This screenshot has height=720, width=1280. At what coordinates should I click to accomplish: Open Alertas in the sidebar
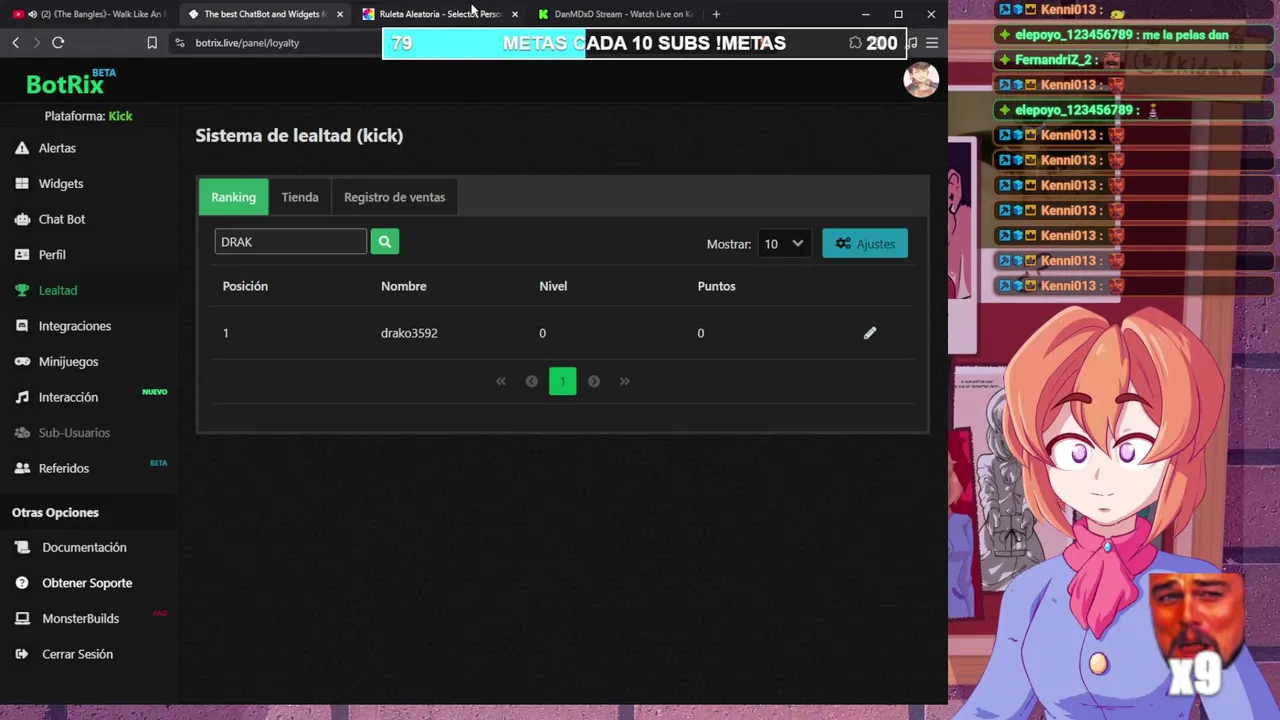pyautogui.click(x=57, y=148)
